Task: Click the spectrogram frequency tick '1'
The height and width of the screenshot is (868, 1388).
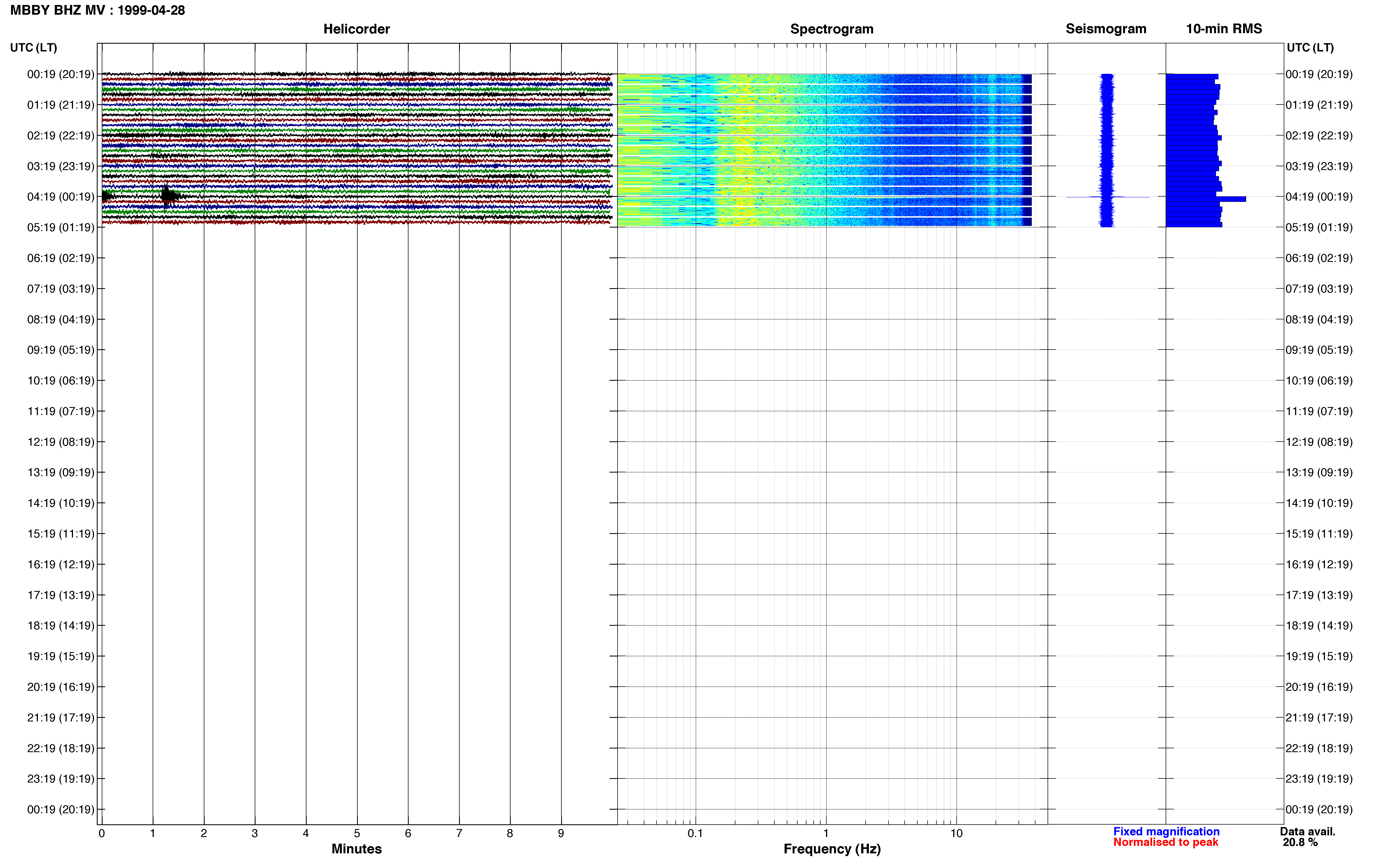Action: [x=826, y=833]
